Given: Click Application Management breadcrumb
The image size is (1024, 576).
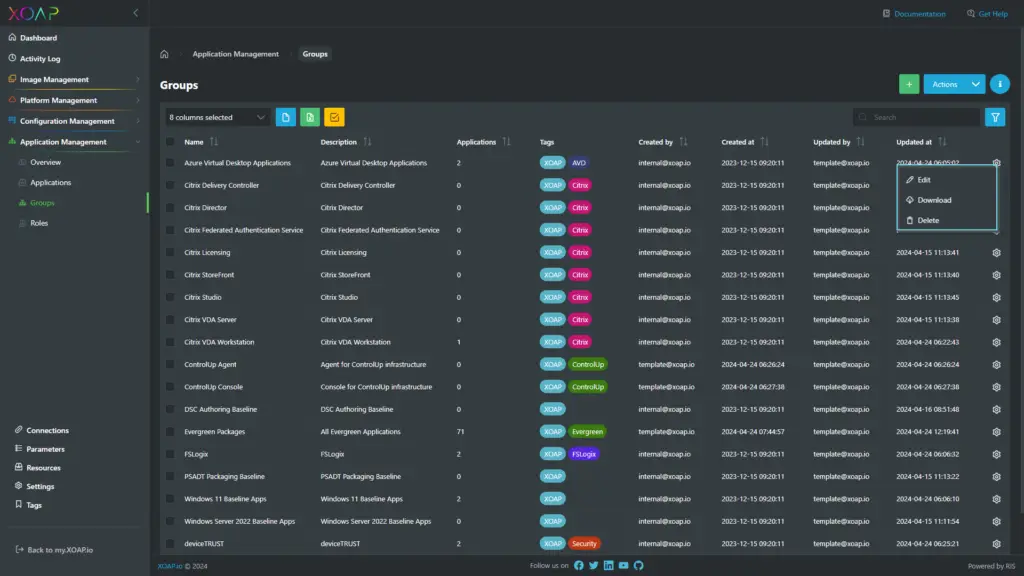Looking at the screenshot, I should click(235, 54).
